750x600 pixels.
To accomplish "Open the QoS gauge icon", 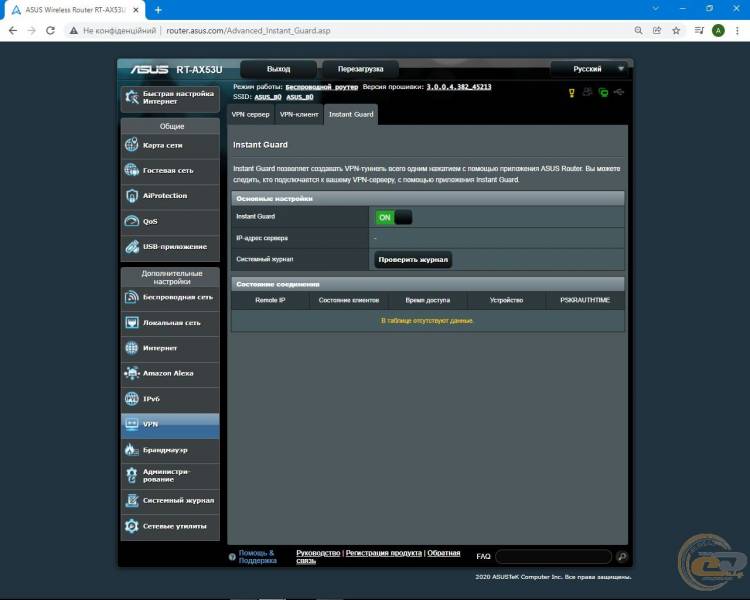I will [132, 221].
